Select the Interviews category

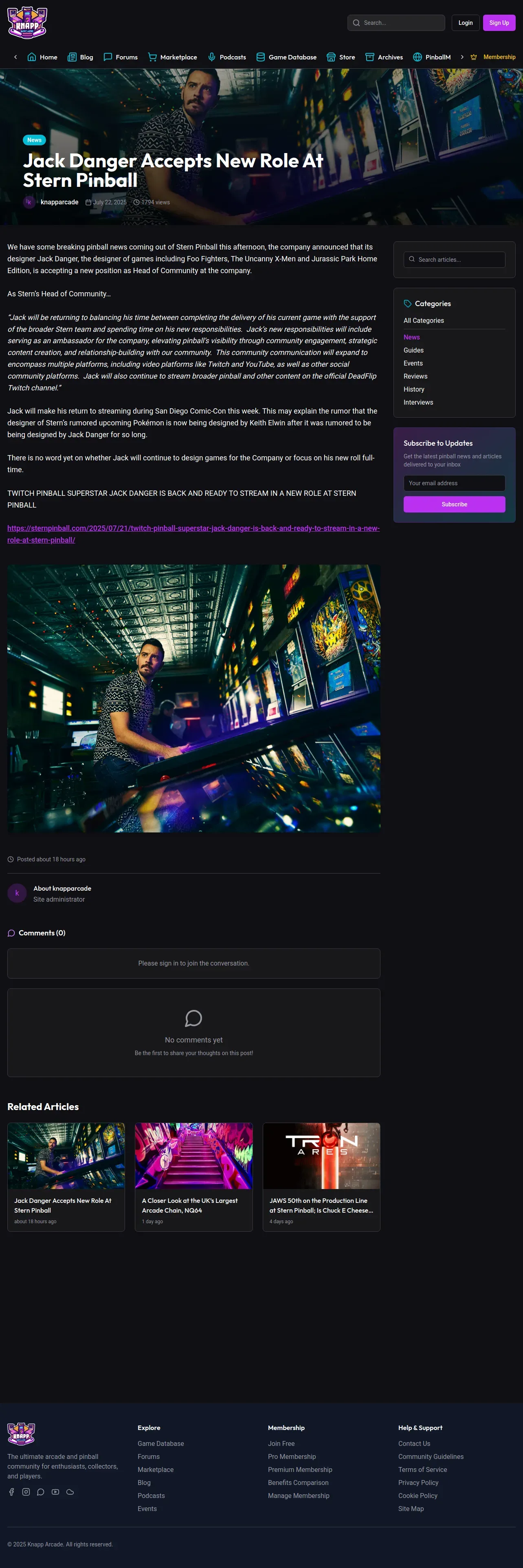[418, 403]
